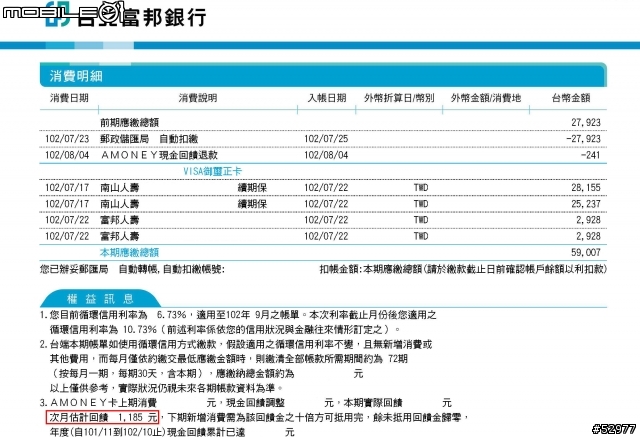
Task: Click the 權益訊息 section tab
Action: click(100, 299)
